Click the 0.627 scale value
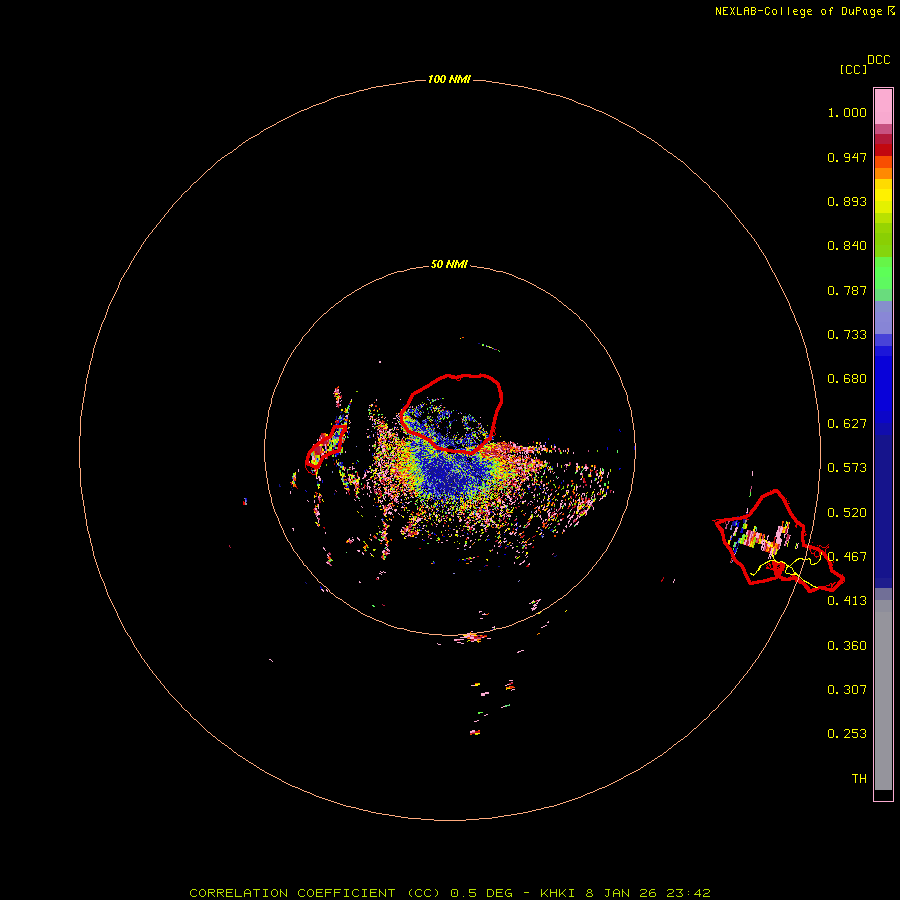The image size is (900, 900). [x=847, y=424]
